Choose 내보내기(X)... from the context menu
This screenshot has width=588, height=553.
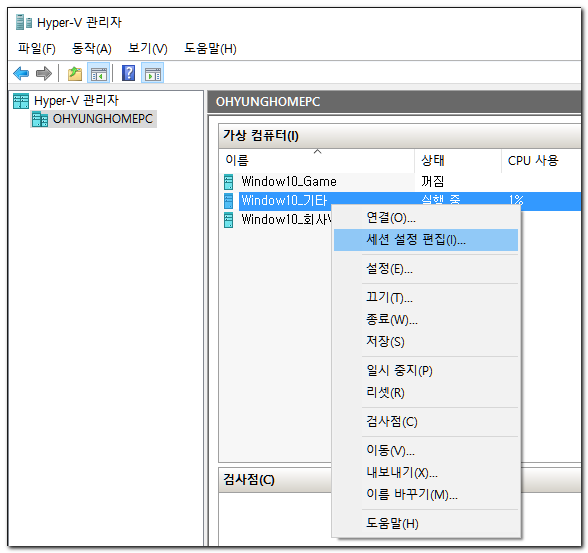tap(426, 472)
